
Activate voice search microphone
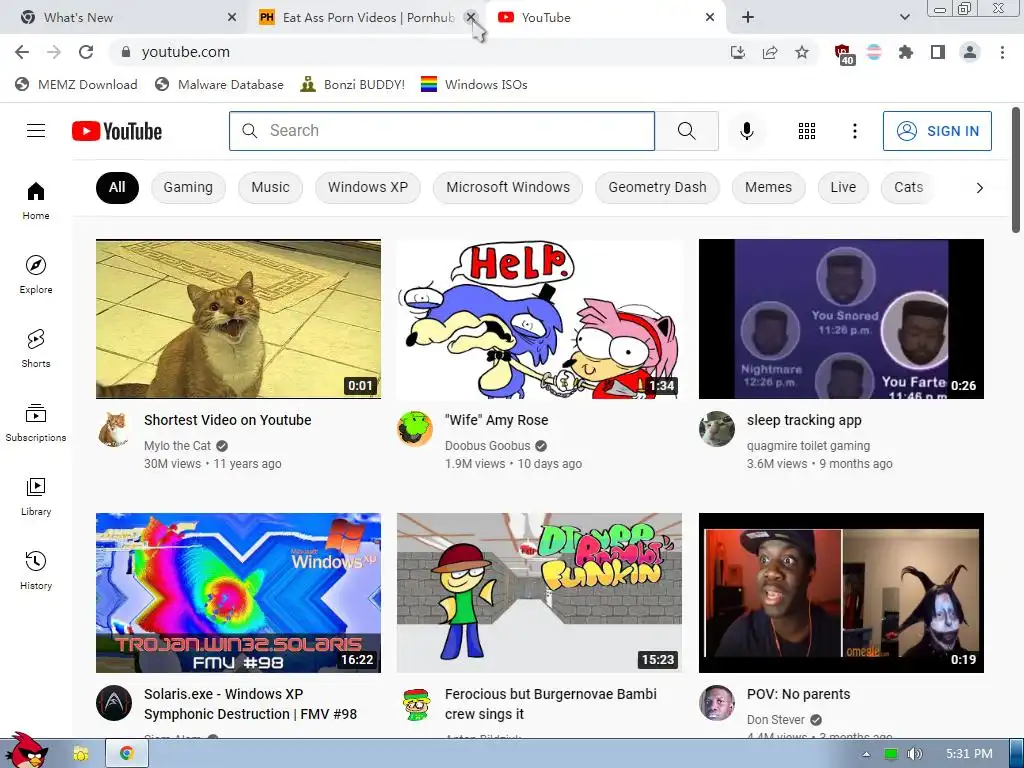[x=746, y=131]
